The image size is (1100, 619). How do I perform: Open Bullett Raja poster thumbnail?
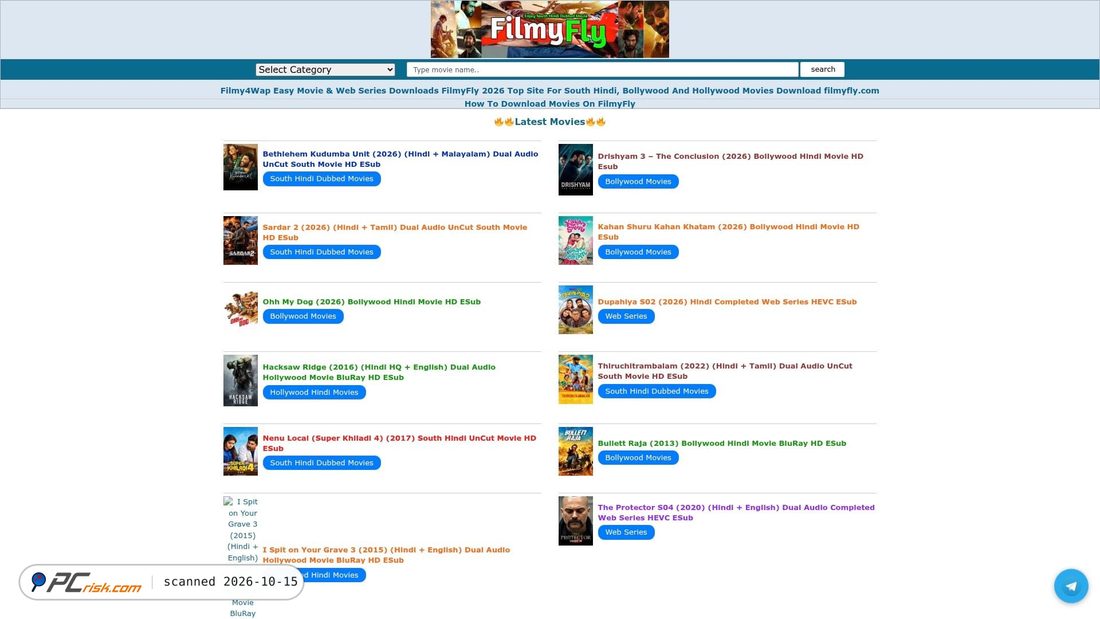[x=575, y=451]
